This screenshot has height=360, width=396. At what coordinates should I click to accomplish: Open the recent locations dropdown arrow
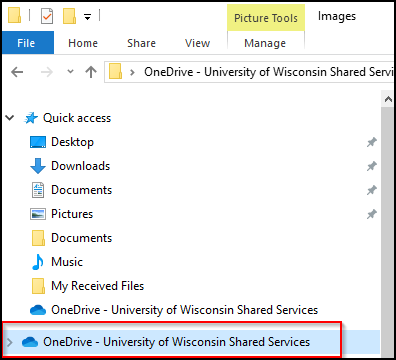(70, 71)
